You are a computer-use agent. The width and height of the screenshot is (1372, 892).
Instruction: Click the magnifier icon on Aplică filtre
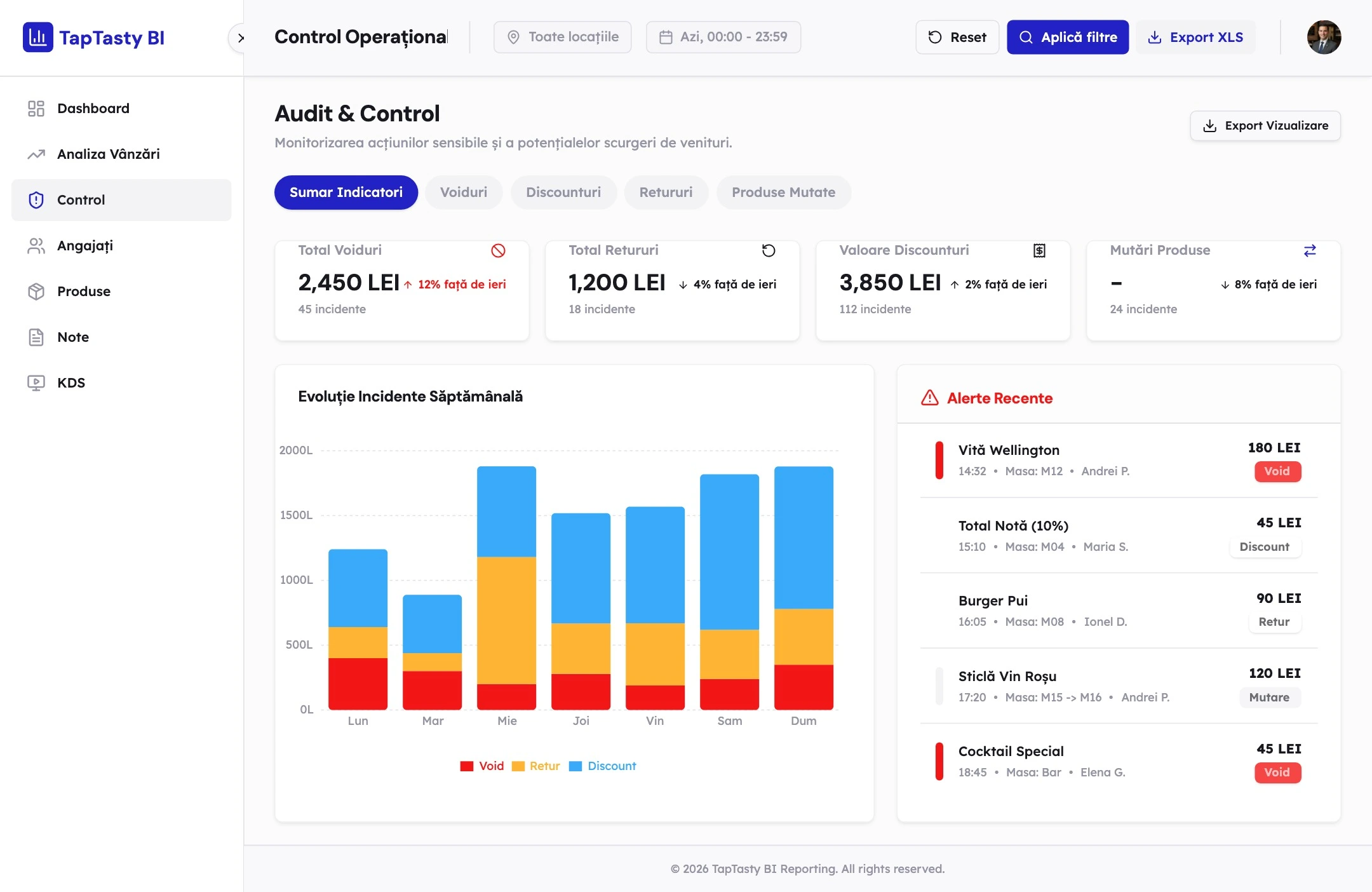1026,37
